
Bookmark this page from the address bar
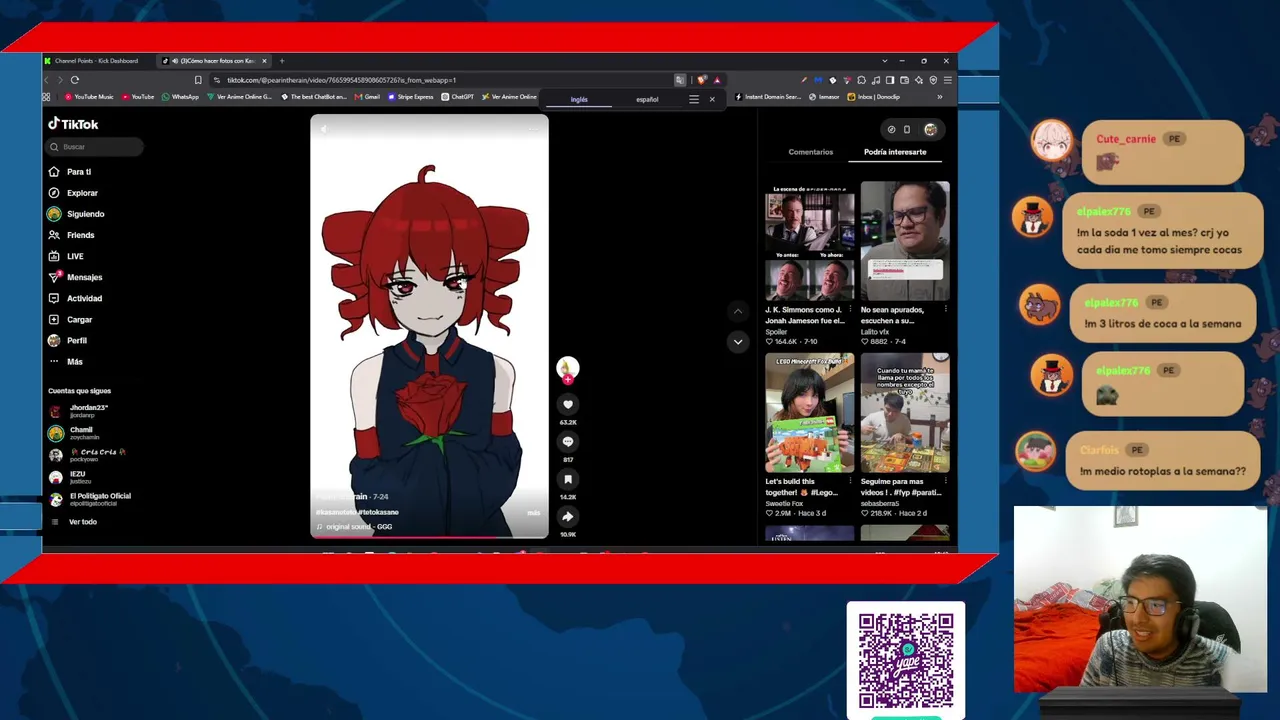(x=198, y=80)
